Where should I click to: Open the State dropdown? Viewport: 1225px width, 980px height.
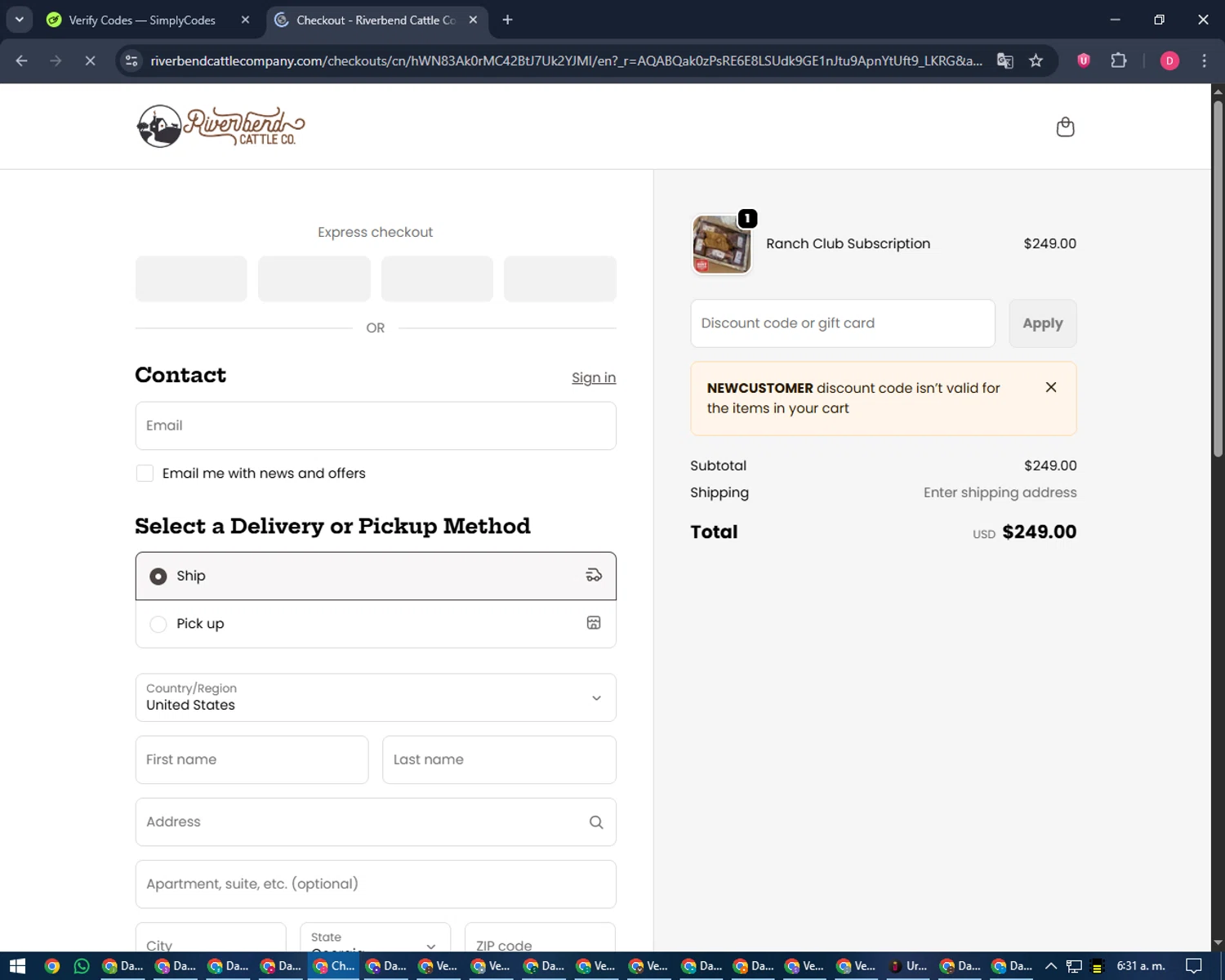tap(376, 939)
